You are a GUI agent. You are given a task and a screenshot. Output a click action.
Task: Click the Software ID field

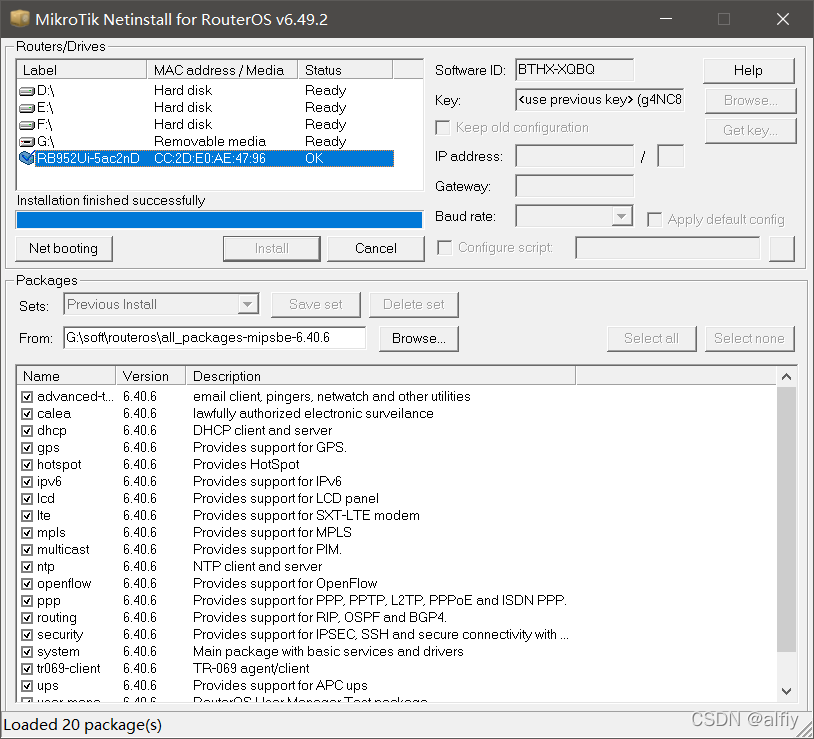click(x=574, y=70)
